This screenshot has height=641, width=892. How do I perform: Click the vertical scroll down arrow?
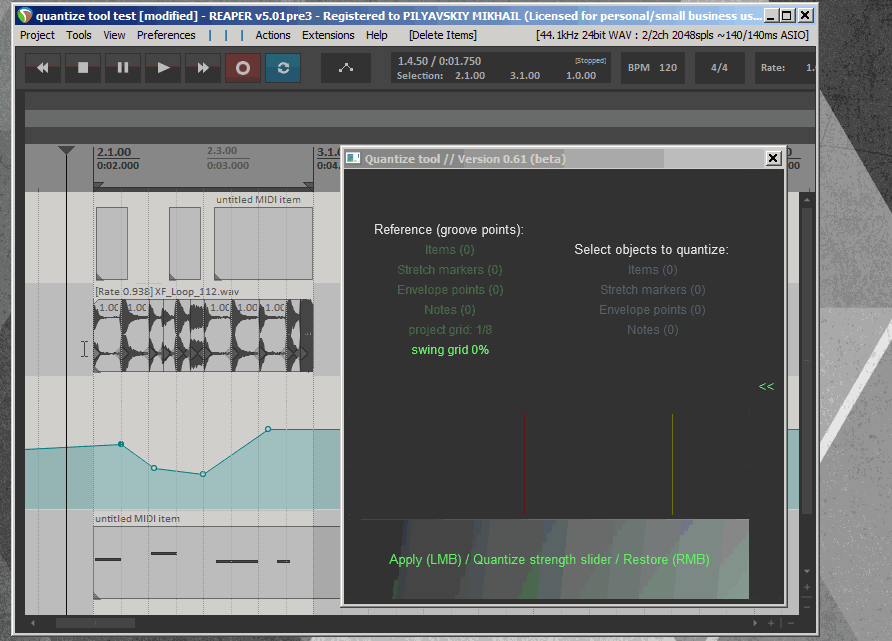click(807, 571)
